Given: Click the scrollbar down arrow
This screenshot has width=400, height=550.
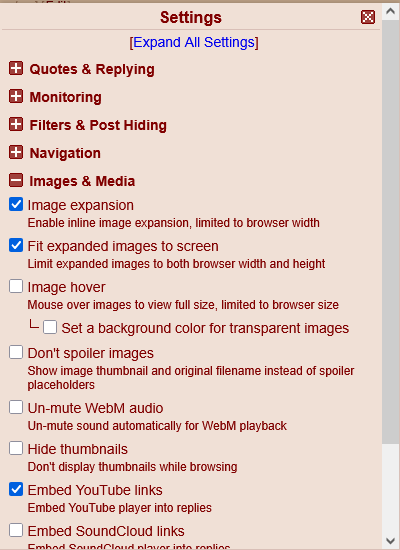Looking at the screenshot, I should [x=391, y=541].
